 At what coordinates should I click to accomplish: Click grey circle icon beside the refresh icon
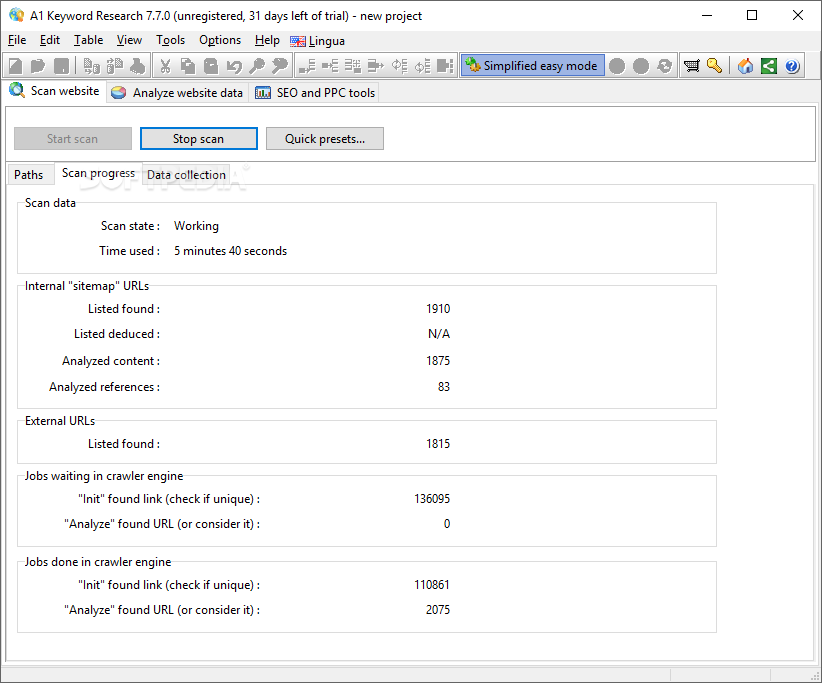[641, 66]
